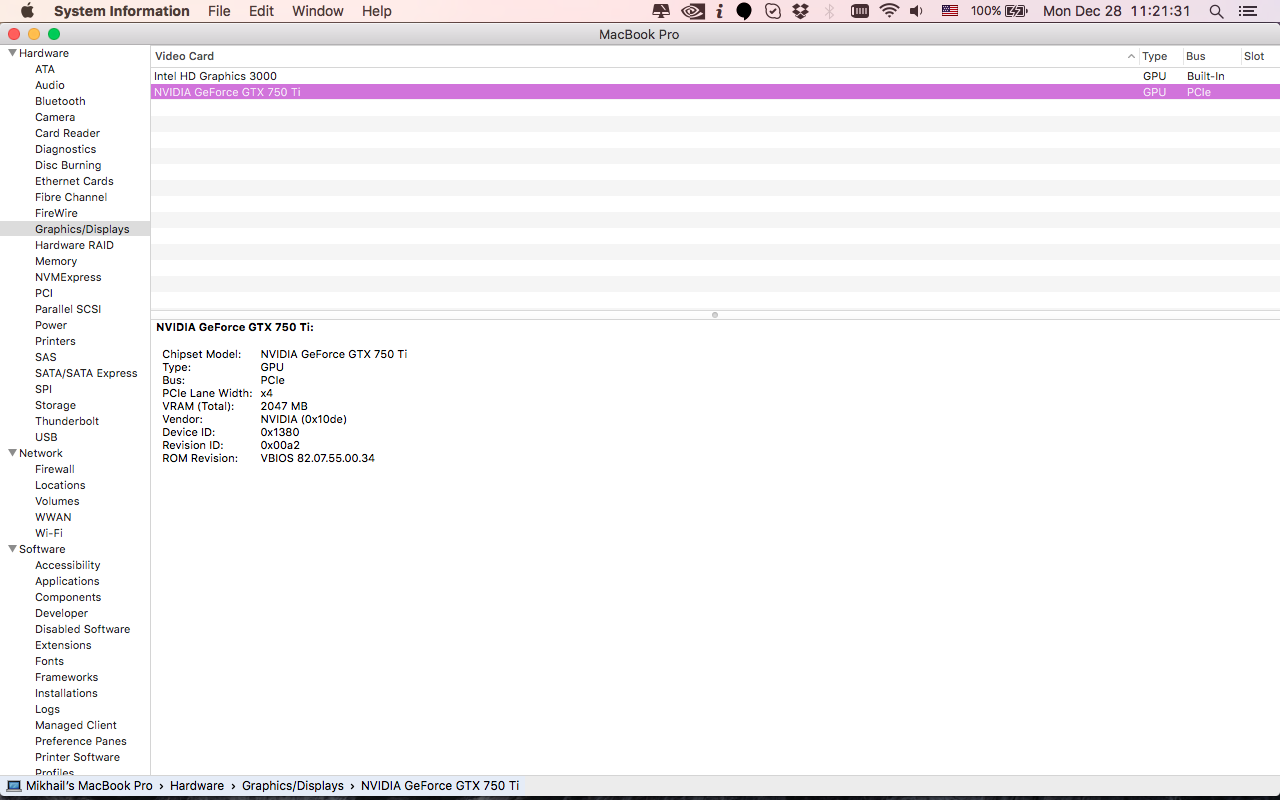Collapse the Hardware section triangle
The image size is (1280, 800).
tap(12, 53)
